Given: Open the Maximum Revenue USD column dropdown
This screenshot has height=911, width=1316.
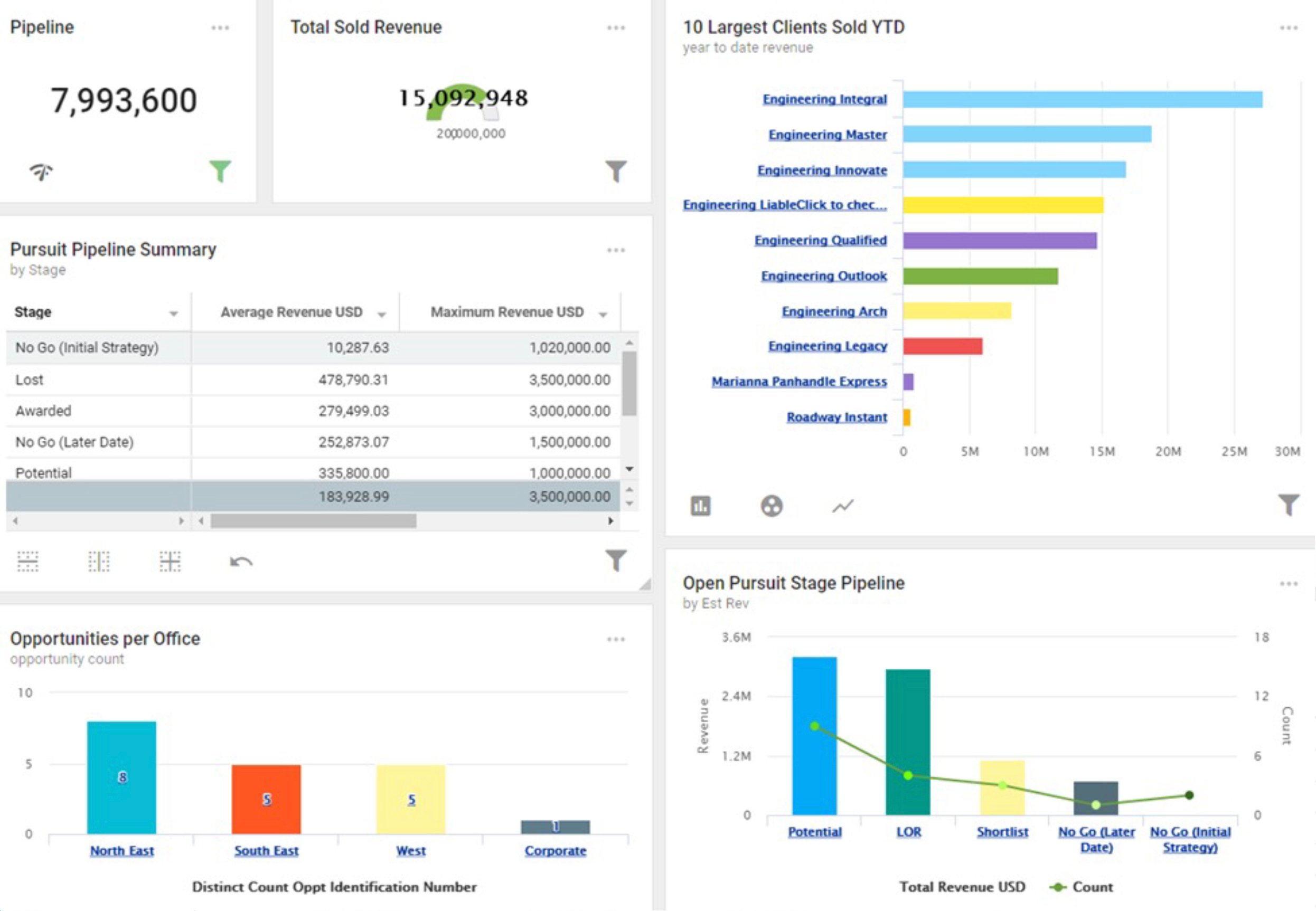Looking at the screenshot, I should coord(603,314).
